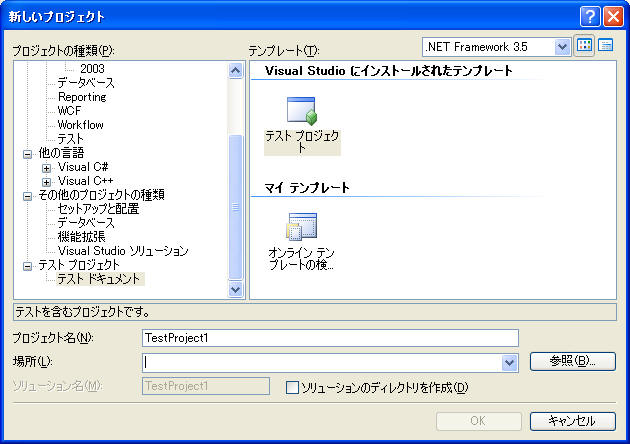Switch to small icons list view

pyautogui.click(x=605, y=45)
